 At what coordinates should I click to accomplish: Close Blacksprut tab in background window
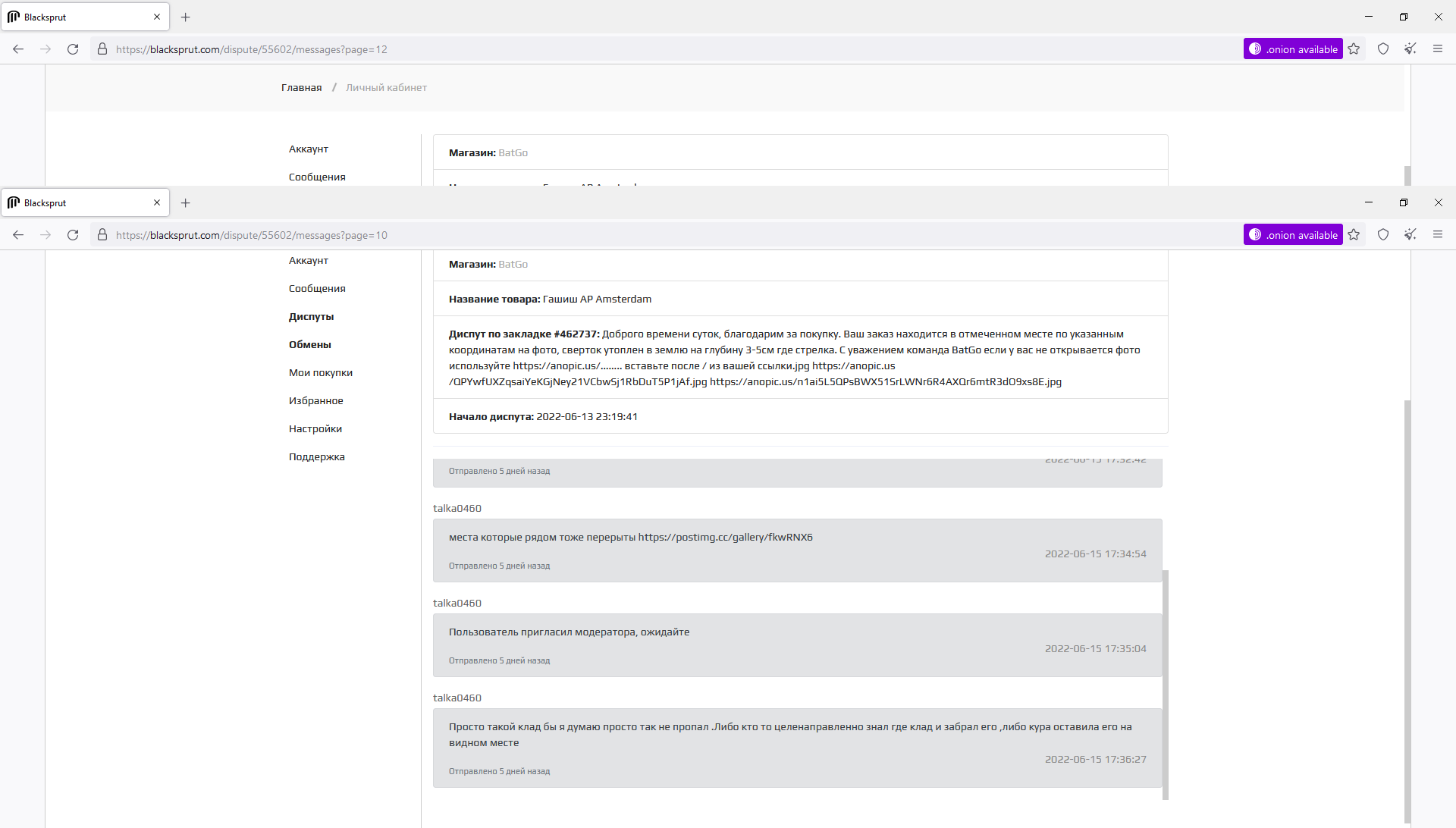(157, 17)
